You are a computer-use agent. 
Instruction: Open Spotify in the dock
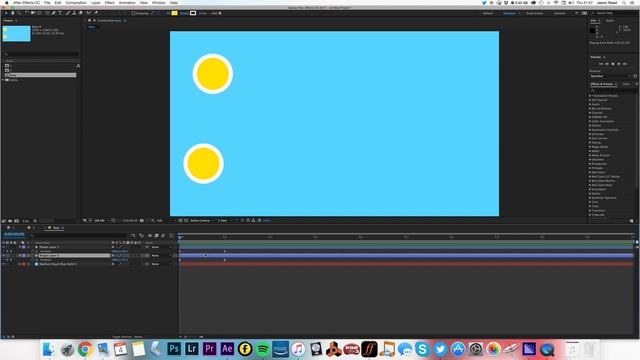[262, 349]
